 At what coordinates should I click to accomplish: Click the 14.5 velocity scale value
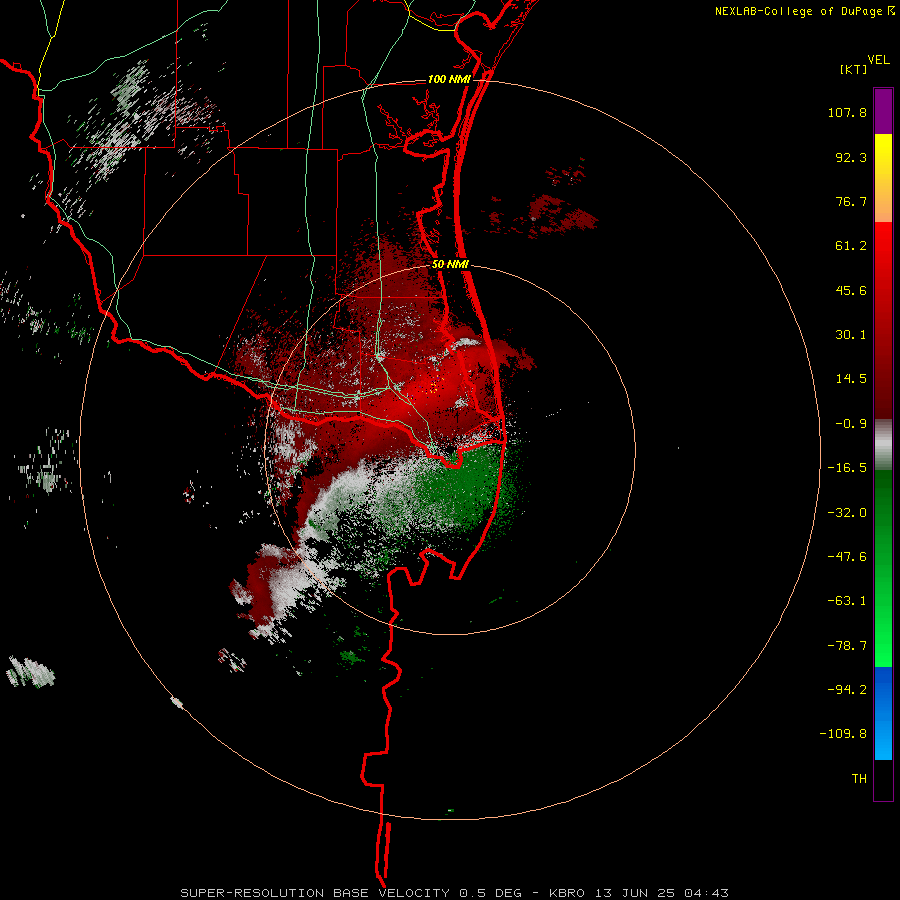click(851, 379)
